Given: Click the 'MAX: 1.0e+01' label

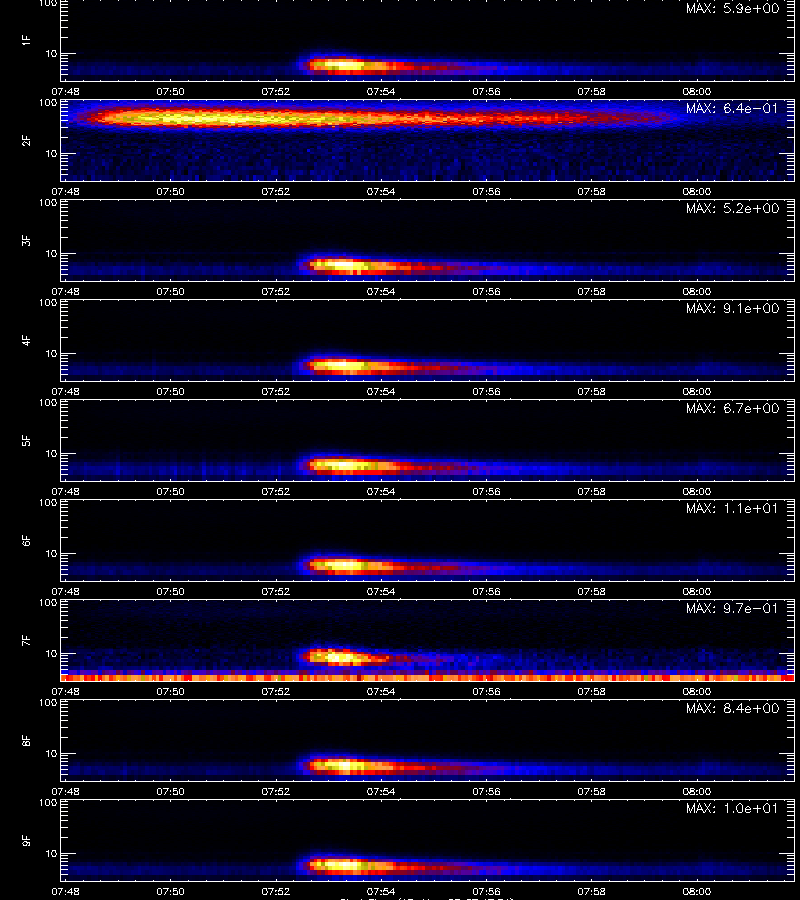Looking at the screenshot, I should tap(732, 809).
